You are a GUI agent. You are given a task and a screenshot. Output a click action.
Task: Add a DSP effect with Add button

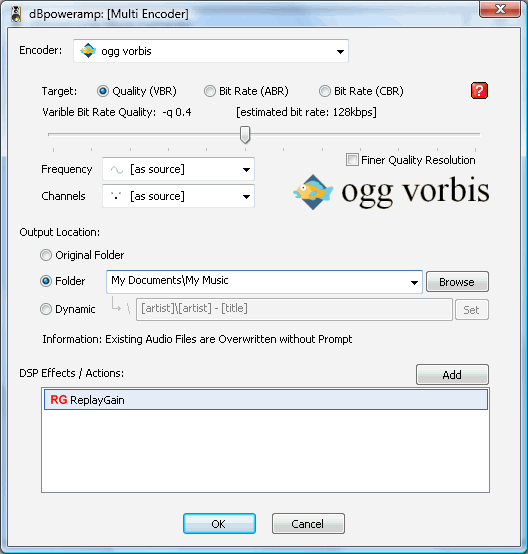coord(452,375)
